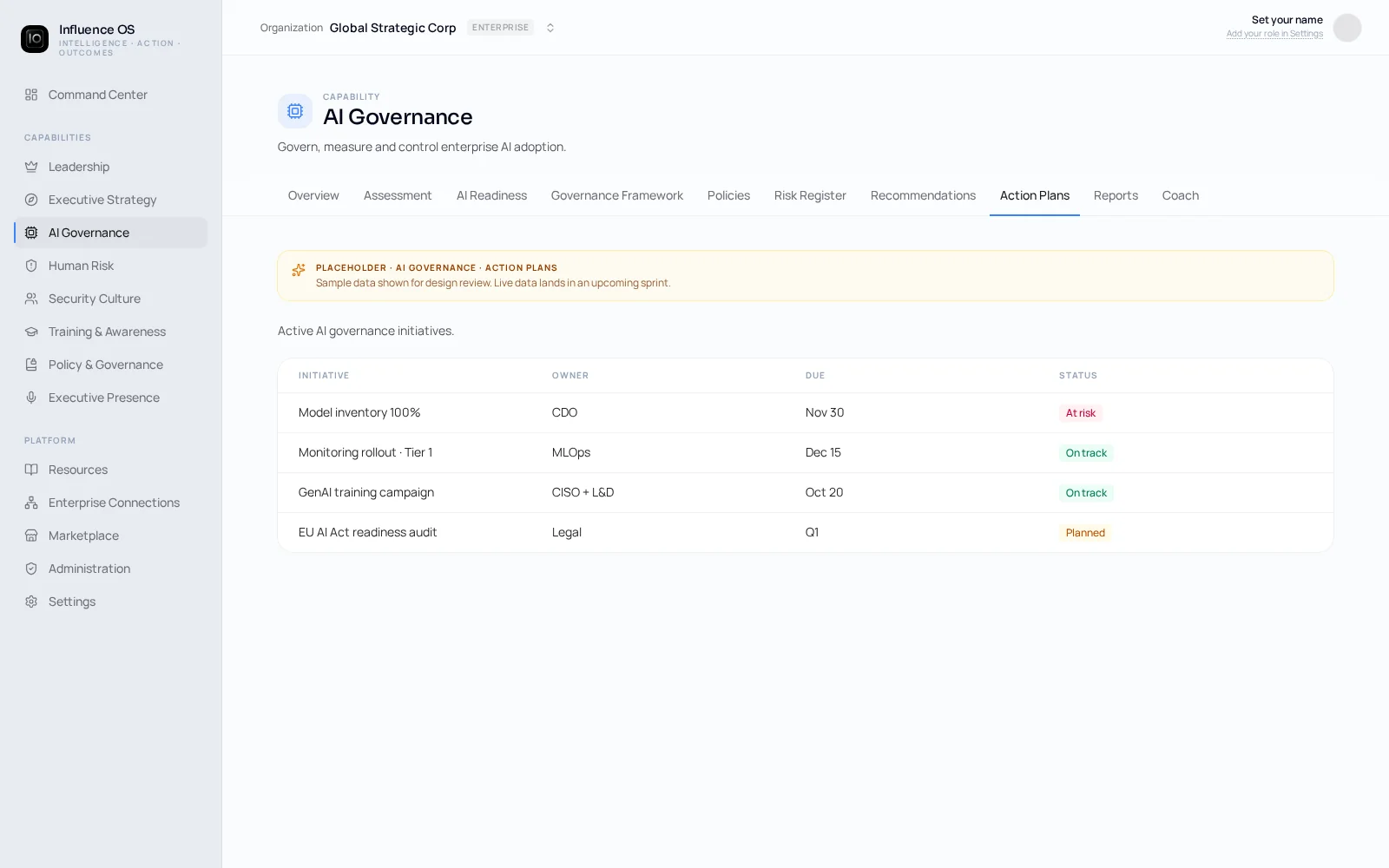Click the STATUS column header

click(x=1078, y=376)
